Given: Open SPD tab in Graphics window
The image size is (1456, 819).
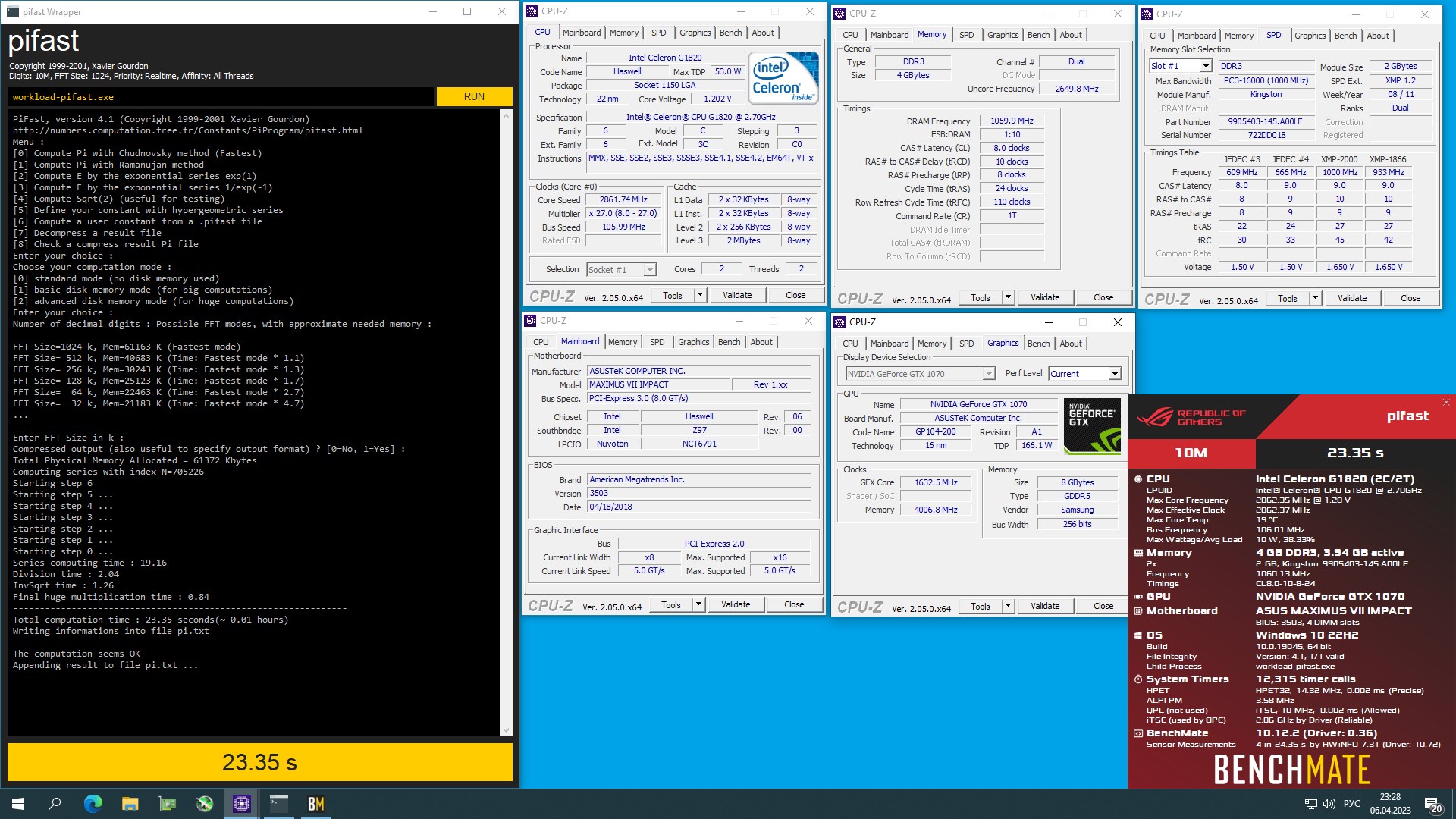Looking at the screenshot, I should (x=966, y=344).
